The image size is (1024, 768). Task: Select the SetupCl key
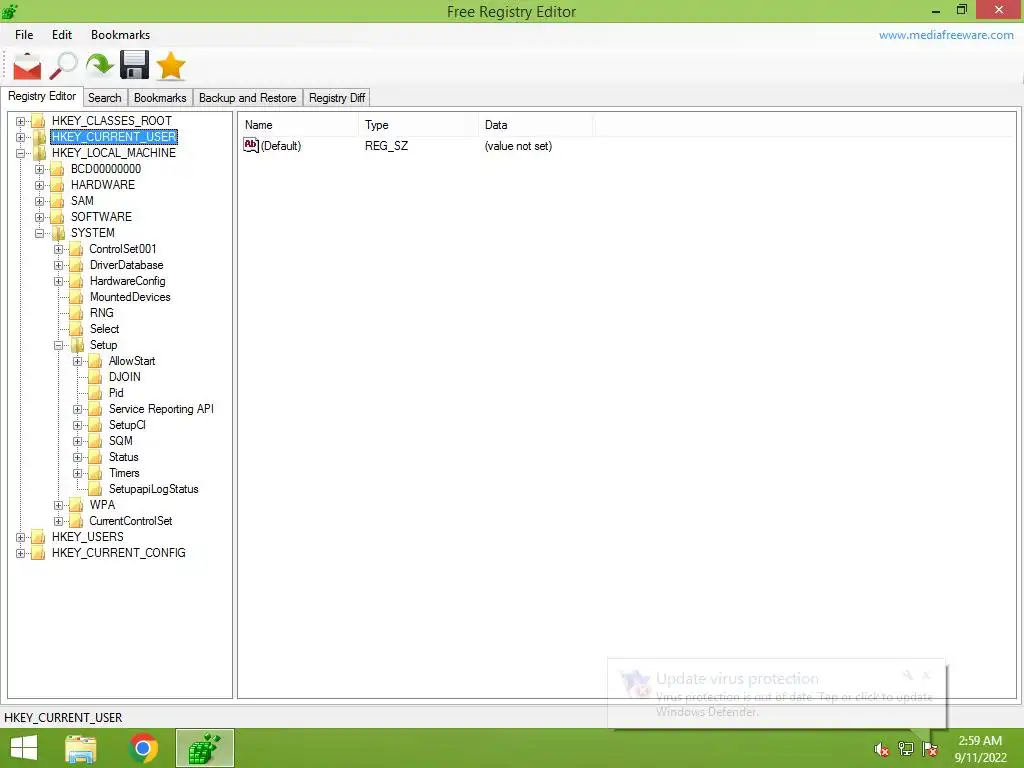pos(127,425)
